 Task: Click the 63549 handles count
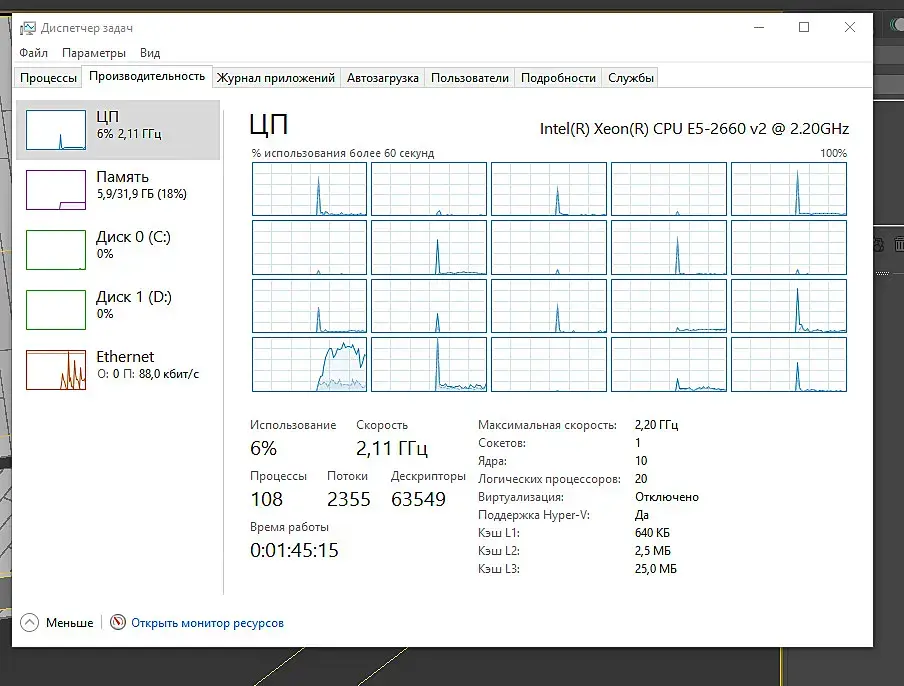tap(418, 499)
